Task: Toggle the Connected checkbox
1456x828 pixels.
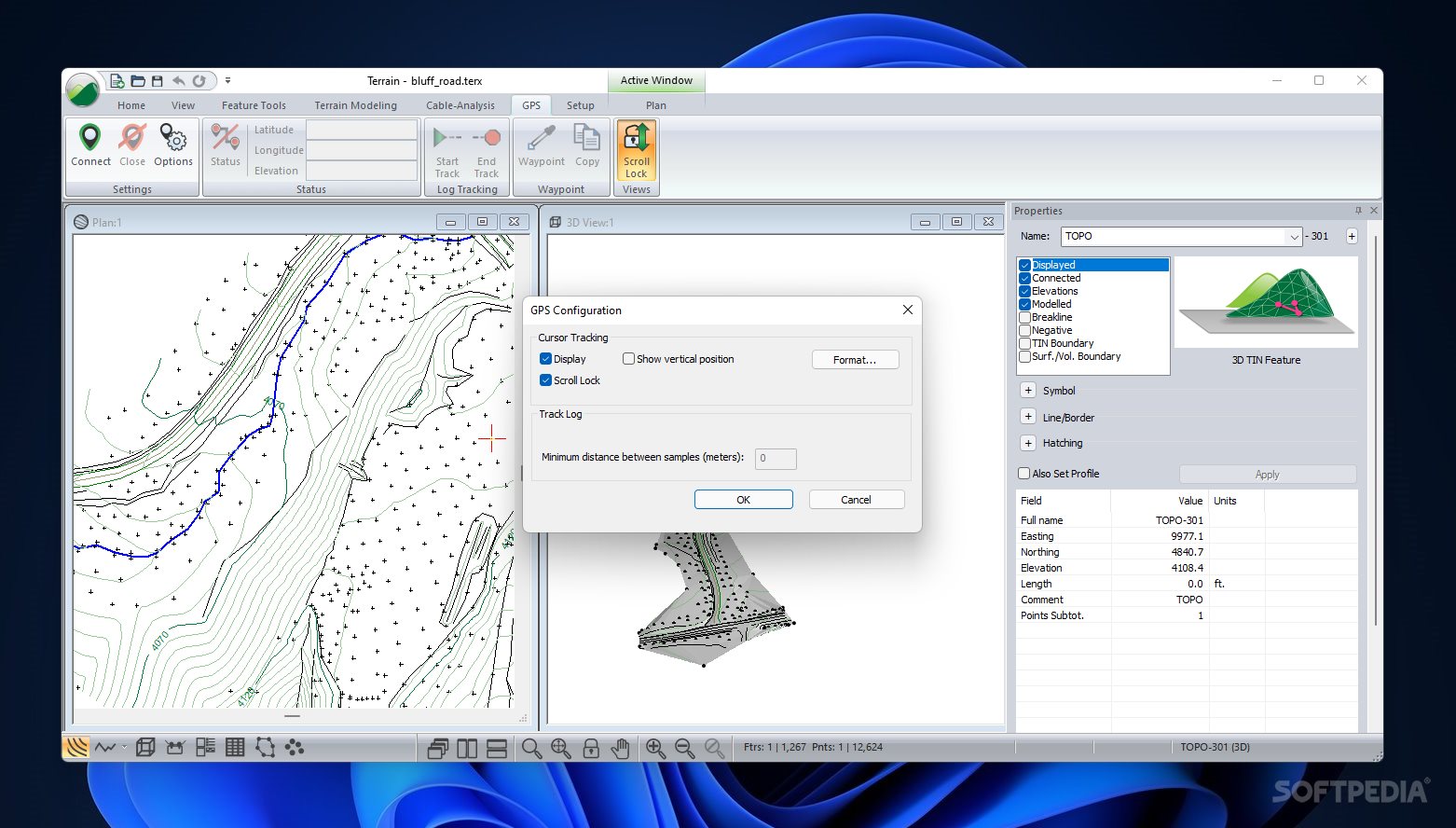Action: coord(1024,278)
